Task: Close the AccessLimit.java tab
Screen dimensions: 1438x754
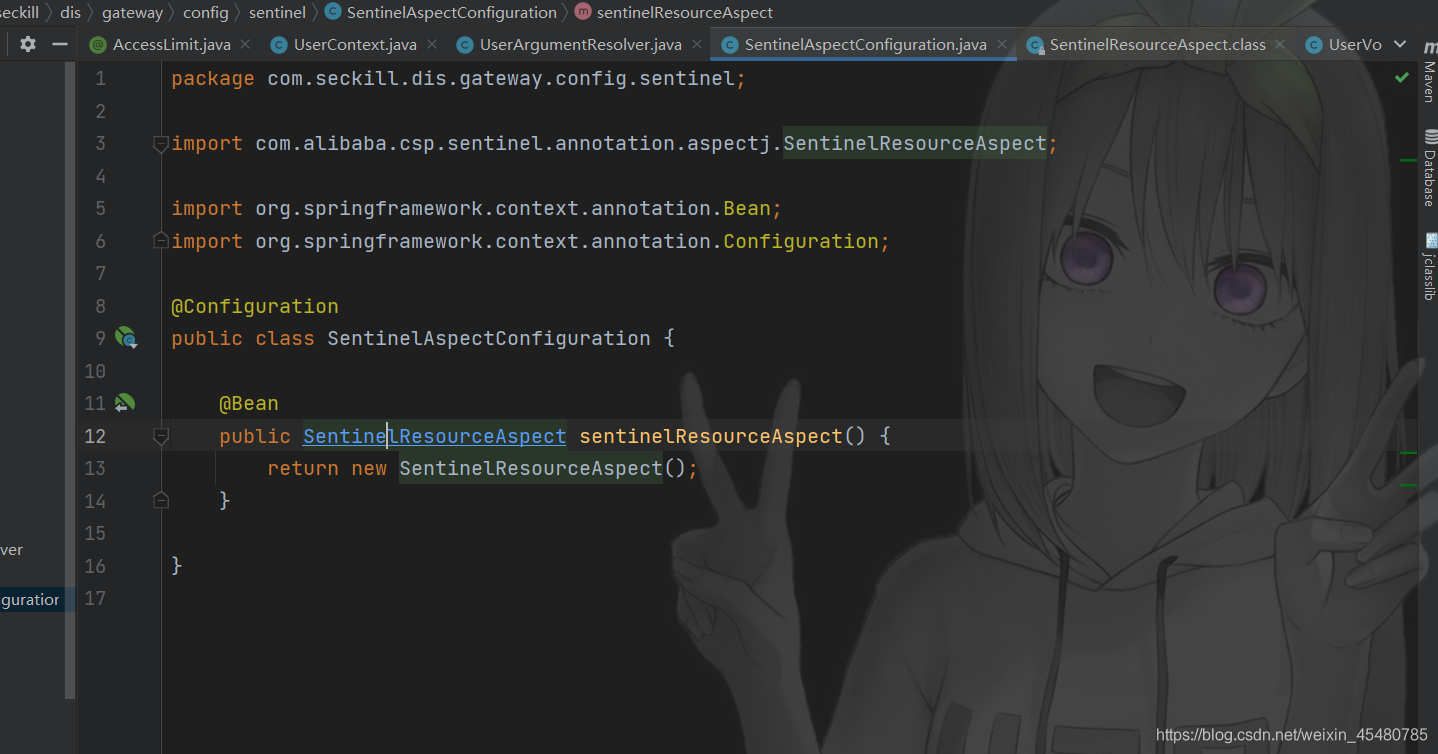Action: (x=246, y=45)
